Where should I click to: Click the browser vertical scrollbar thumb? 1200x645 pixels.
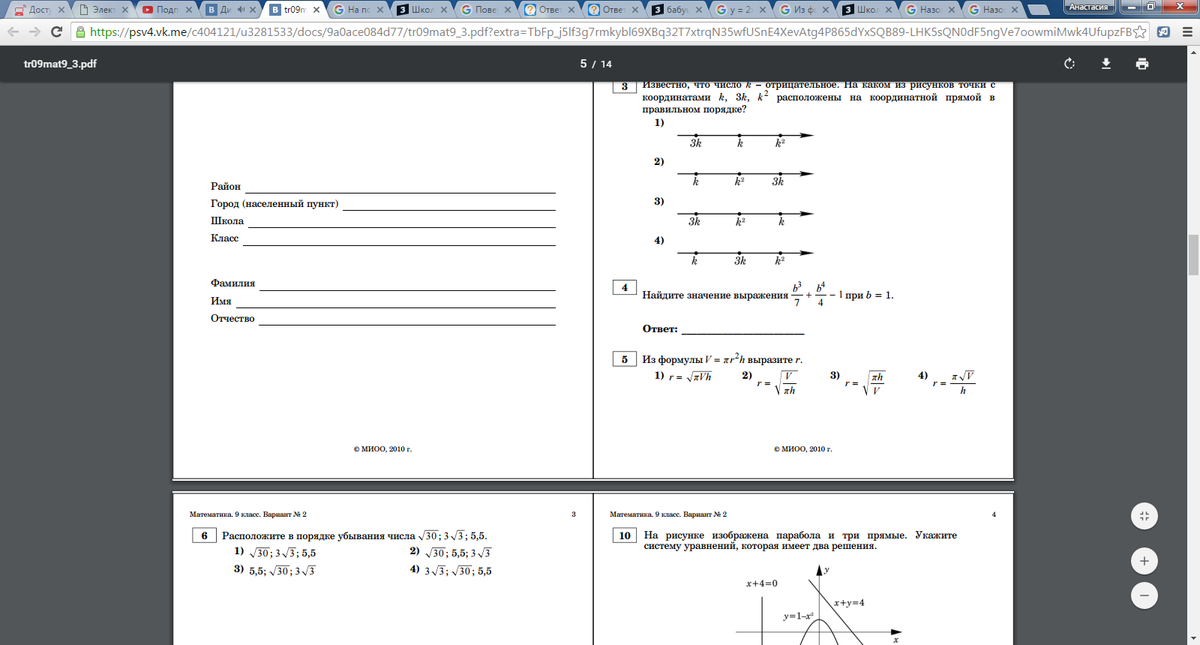(1194, 254)
